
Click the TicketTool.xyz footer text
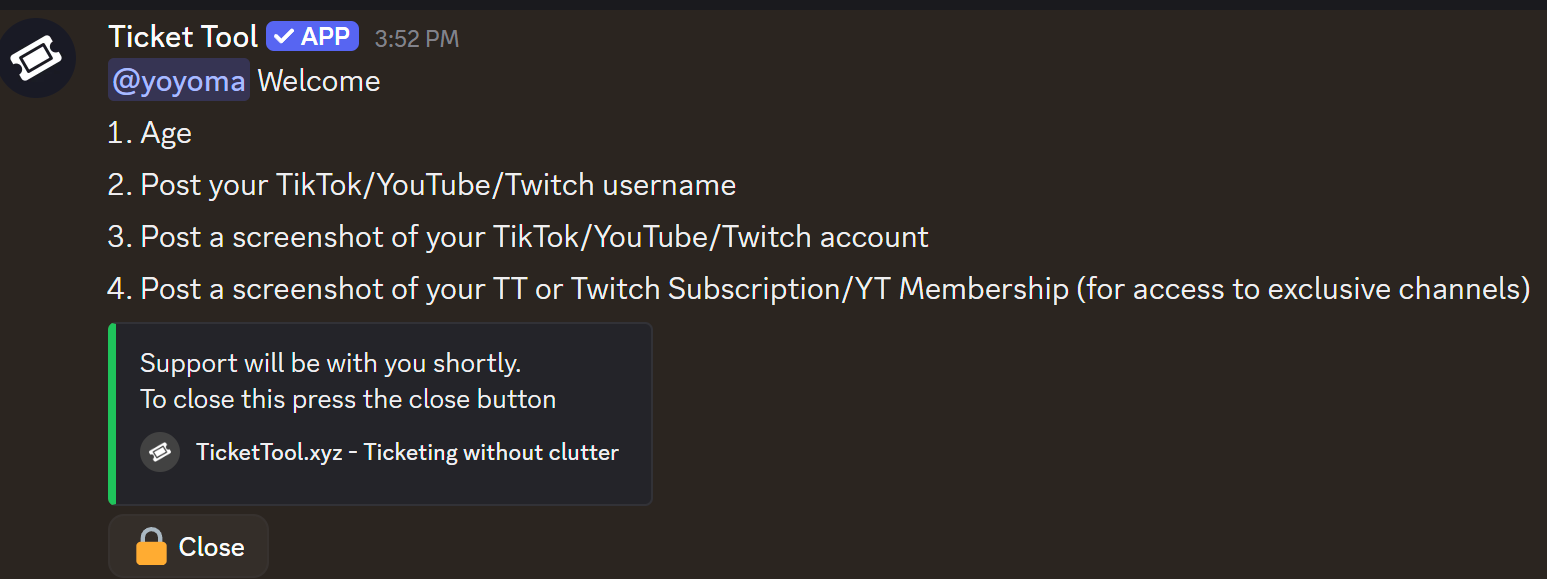[269, 452]
